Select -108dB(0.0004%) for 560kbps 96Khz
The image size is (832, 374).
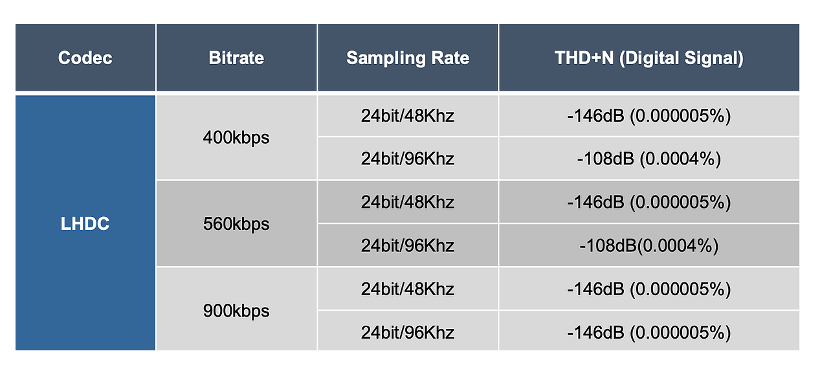[x=649, y=245]
